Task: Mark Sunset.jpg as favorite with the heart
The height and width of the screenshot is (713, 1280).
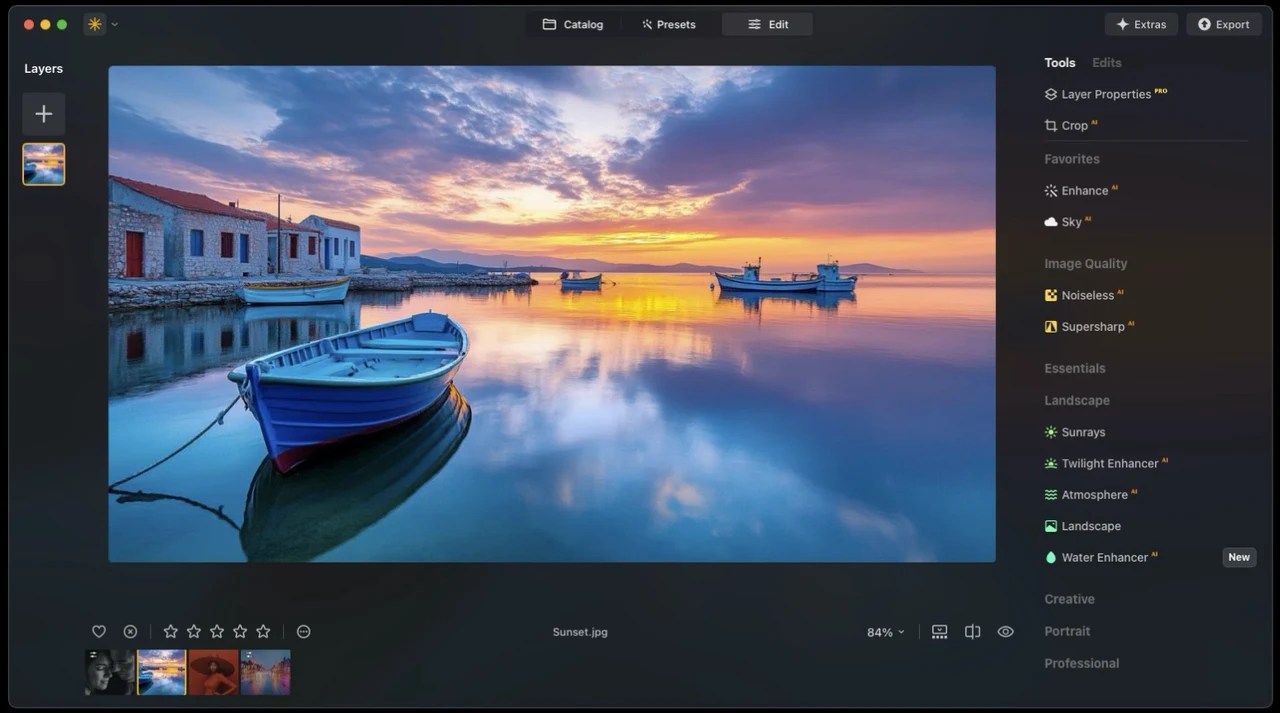Action: pyautogui.click(x=99, y=631)
